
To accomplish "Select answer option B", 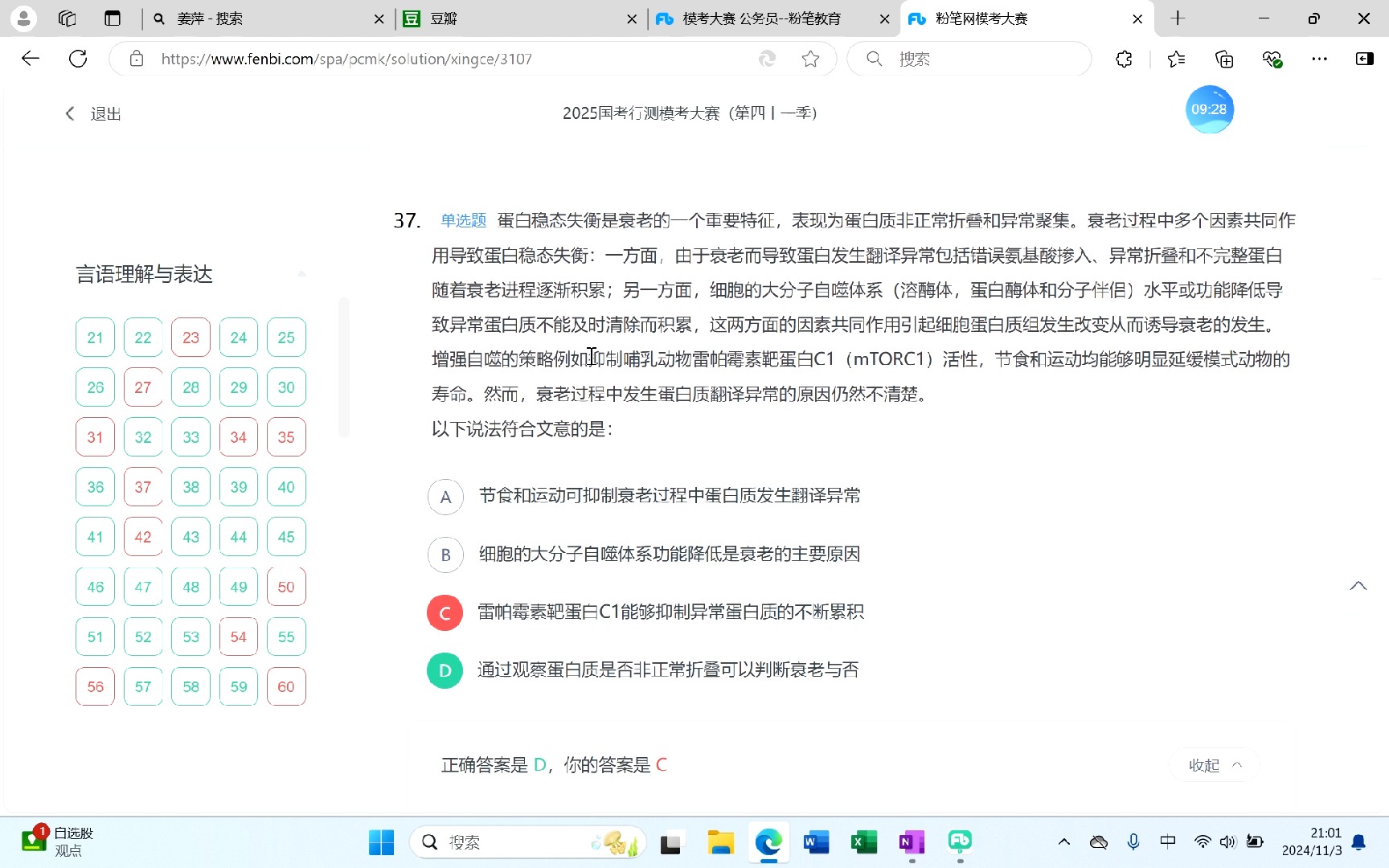I will click(445, 555).
